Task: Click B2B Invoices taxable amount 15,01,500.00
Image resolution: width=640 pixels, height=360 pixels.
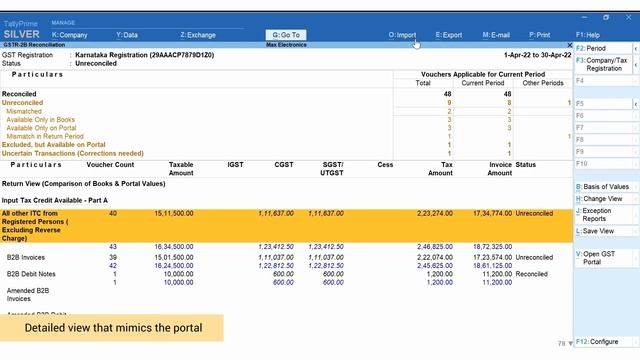Action: pos(174,258)
